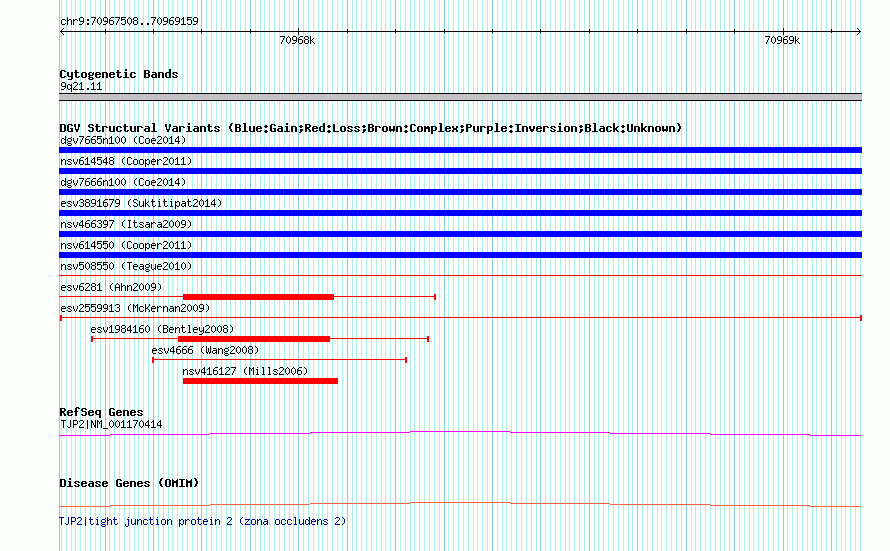Select the Disease Genes (OMIM) track header
Viewport: 890px width, 551px height.
click(129, 483)
